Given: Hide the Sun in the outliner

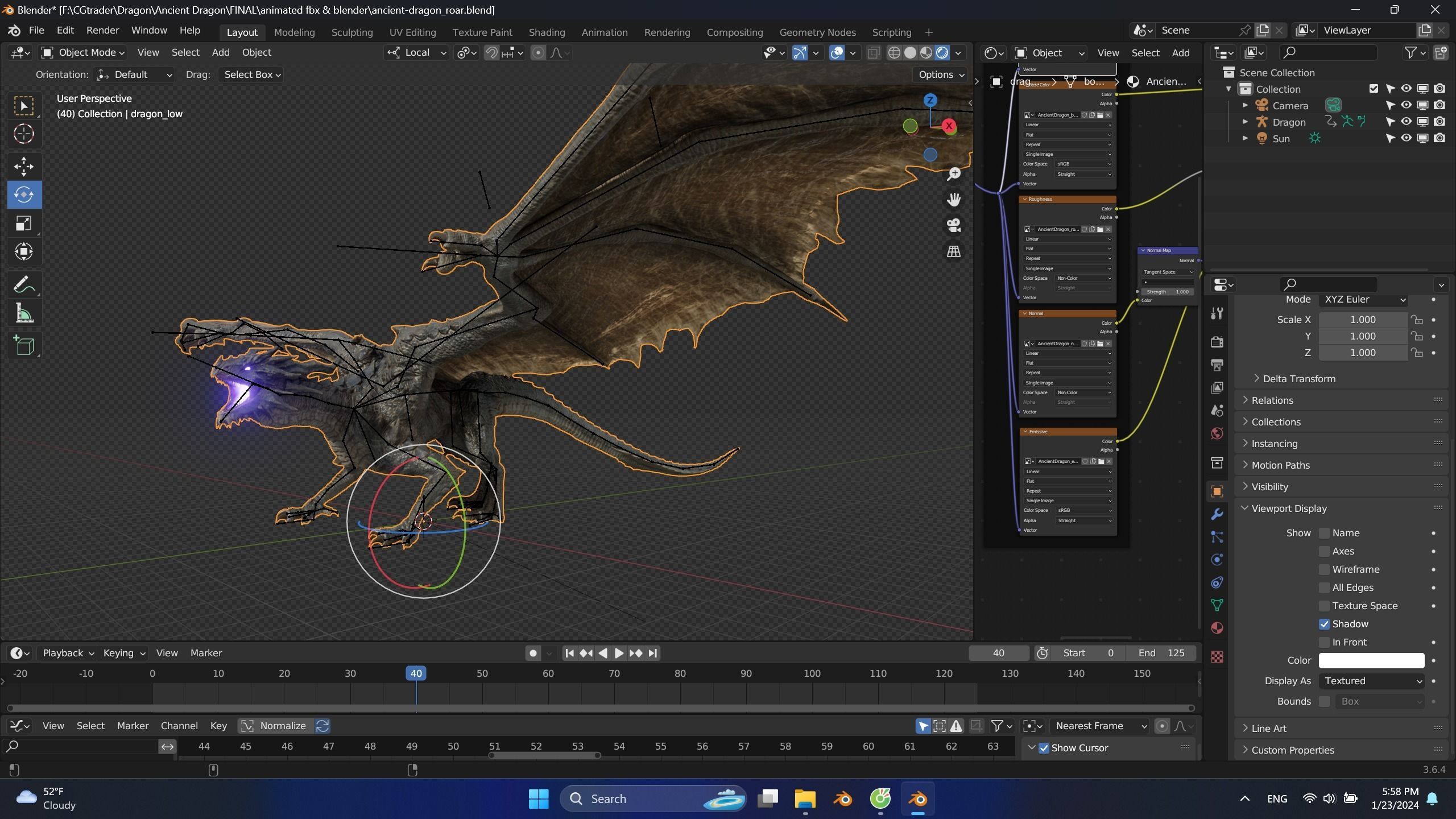Looking at the screenshot, I should pos(1407,138).
